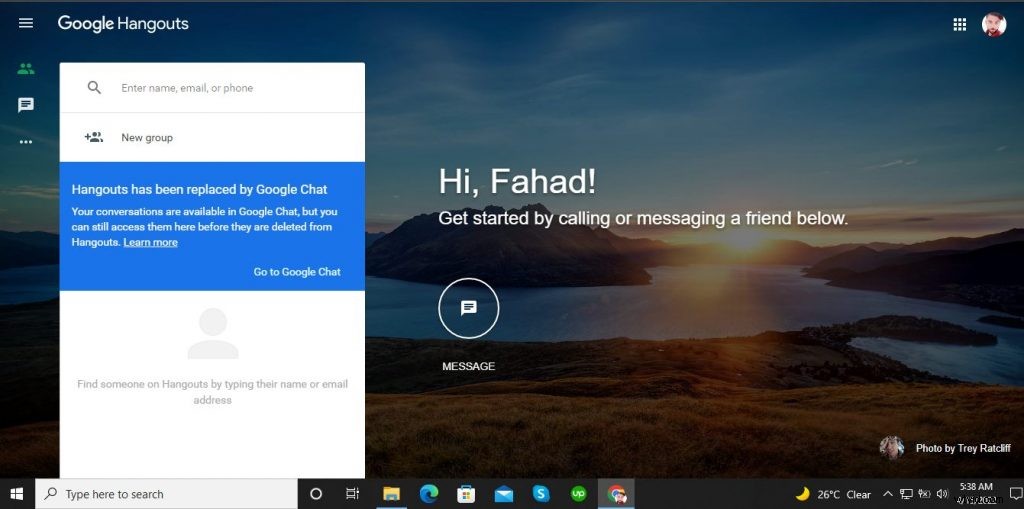Expand the More options ellipsis in sidebar
Screen dimensions: 1024x509
point(26,142)
